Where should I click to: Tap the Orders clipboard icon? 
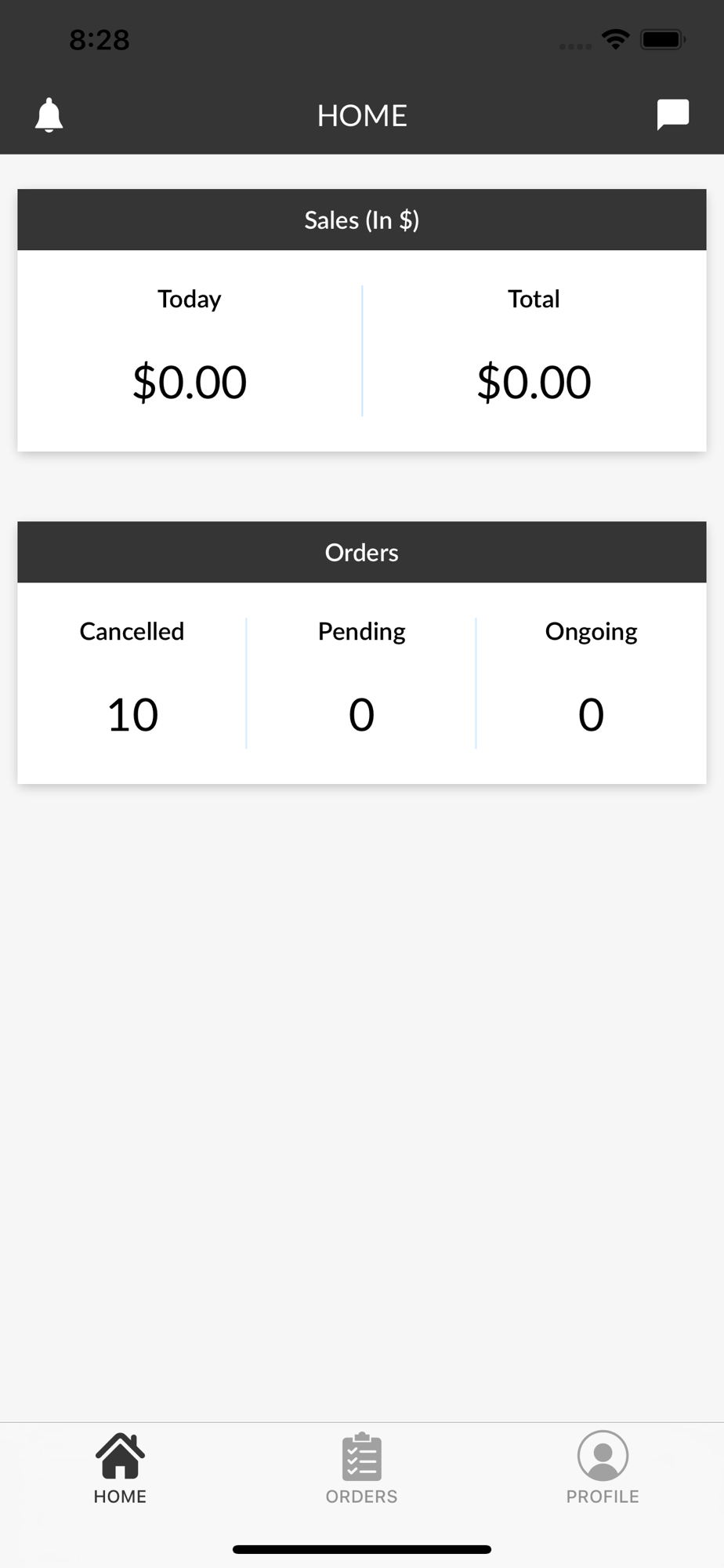pyautogui.click(x=361, y=1457)
